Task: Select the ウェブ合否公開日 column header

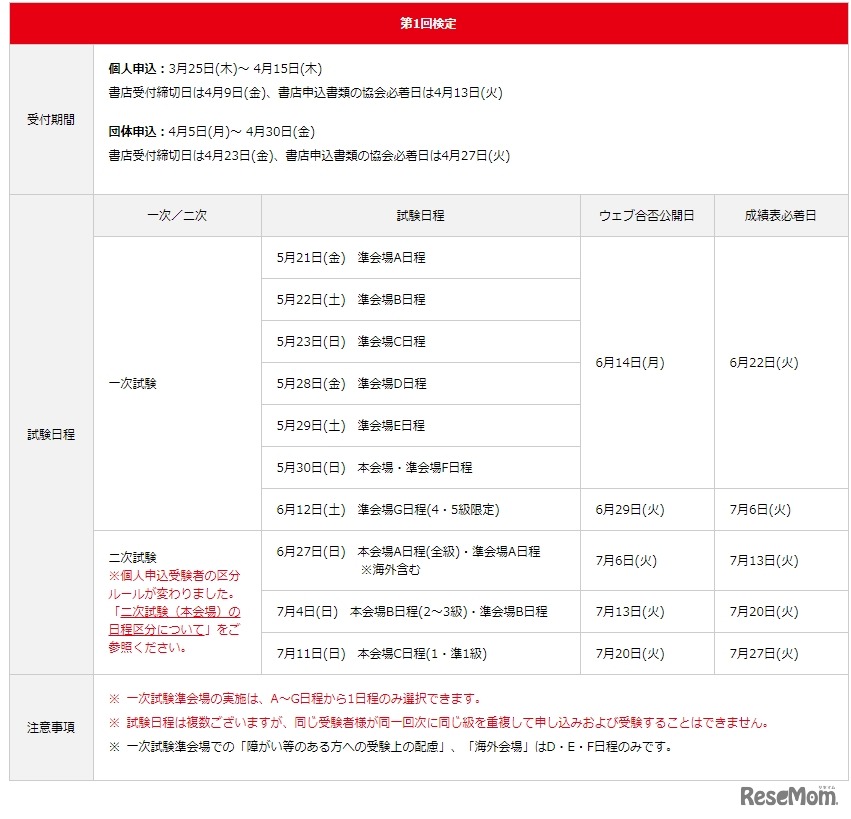Action: [x=646, y=214]
